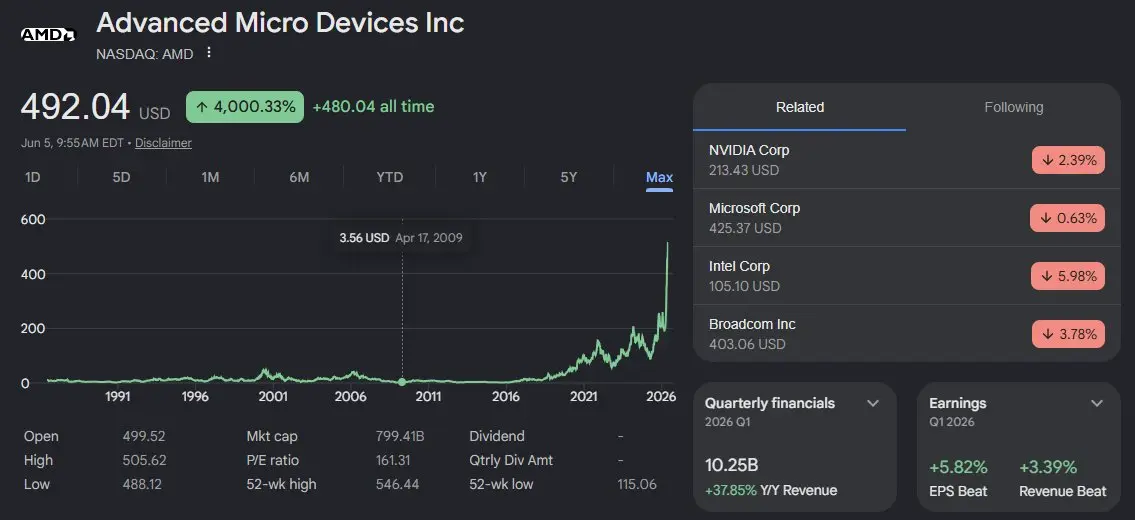Click Intel's red 5.98% change badge
Viewport: 1135px width, 520px height.
[x=1068, y=276]
